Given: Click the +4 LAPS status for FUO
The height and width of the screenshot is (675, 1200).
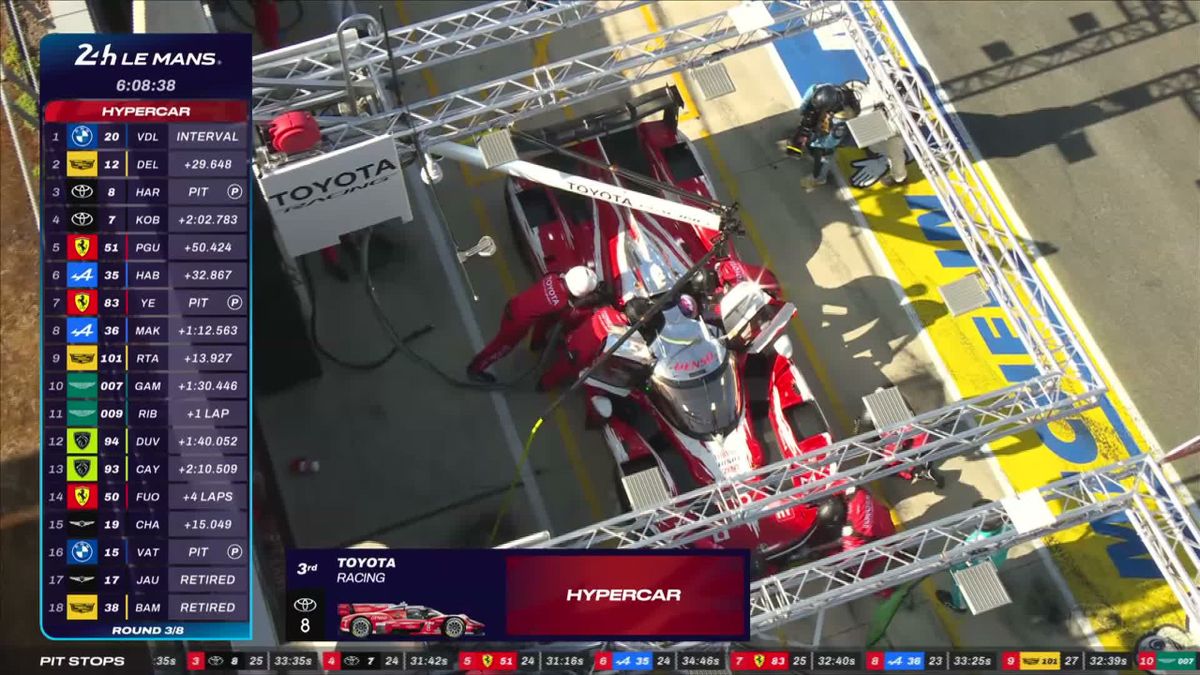Looking at the screenshot, I should coord(207,496).
